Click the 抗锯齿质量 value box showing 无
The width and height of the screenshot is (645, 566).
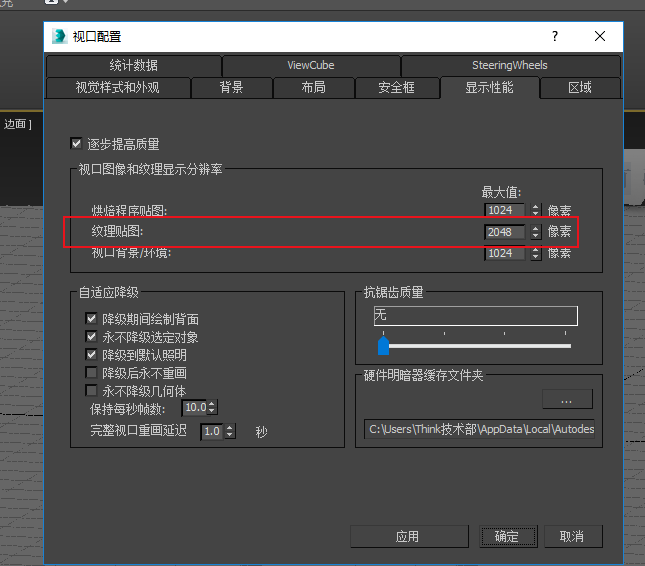476,316
